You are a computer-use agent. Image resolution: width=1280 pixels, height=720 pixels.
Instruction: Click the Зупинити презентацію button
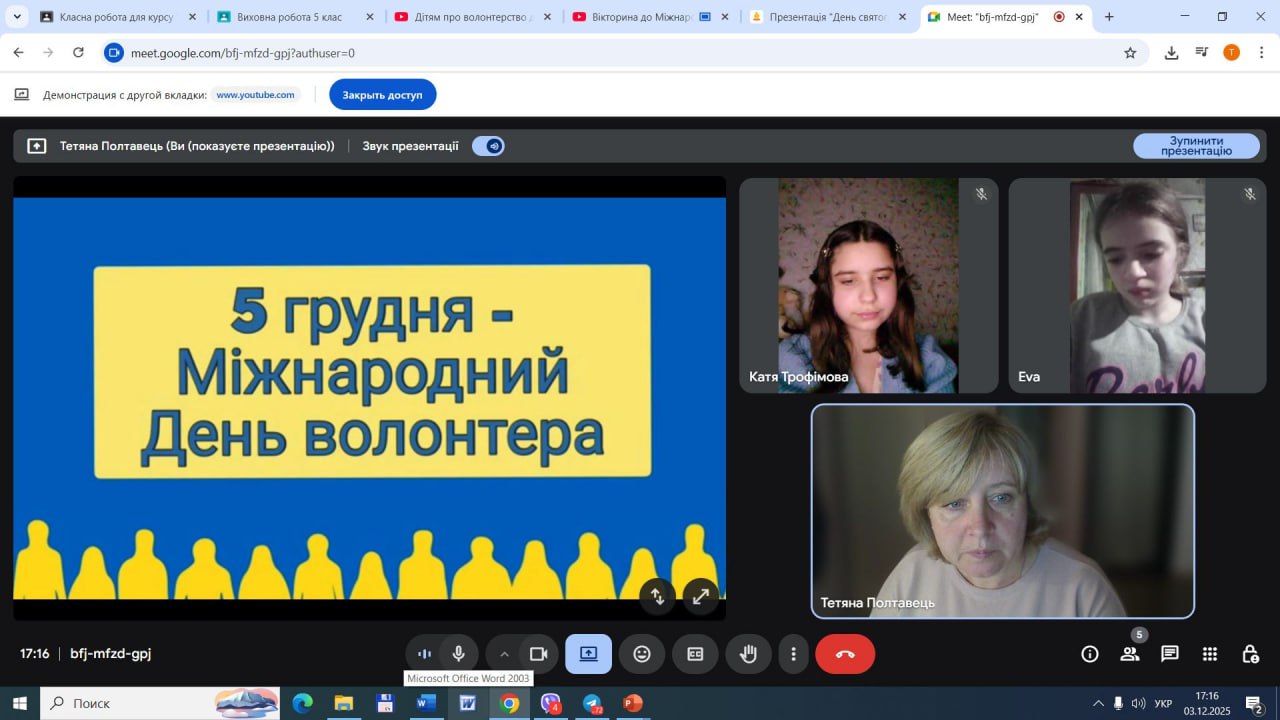[x=1196, y=146]
